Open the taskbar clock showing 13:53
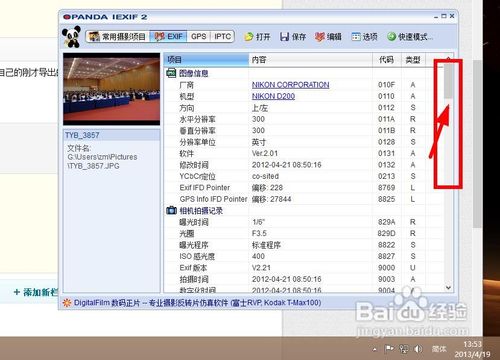 (472, 349)
